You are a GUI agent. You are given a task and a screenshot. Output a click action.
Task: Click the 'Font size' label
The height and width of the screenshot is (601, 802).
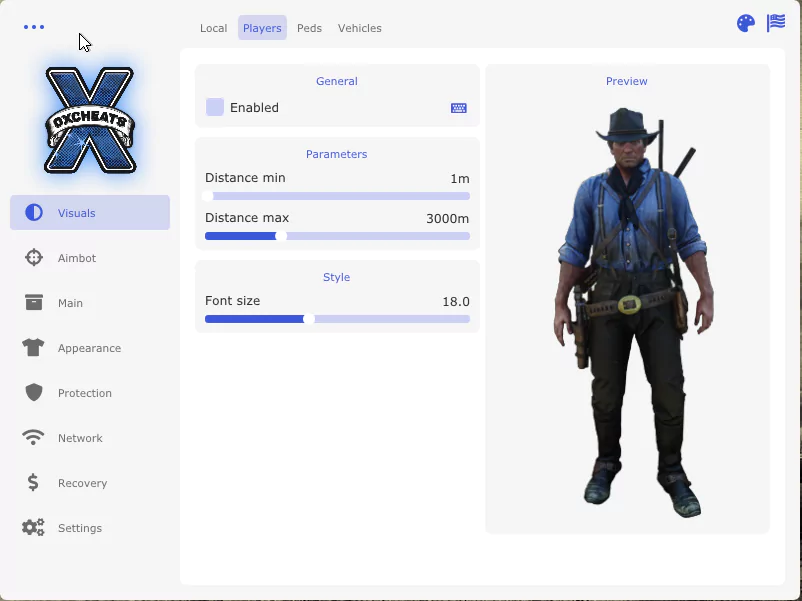233,301
